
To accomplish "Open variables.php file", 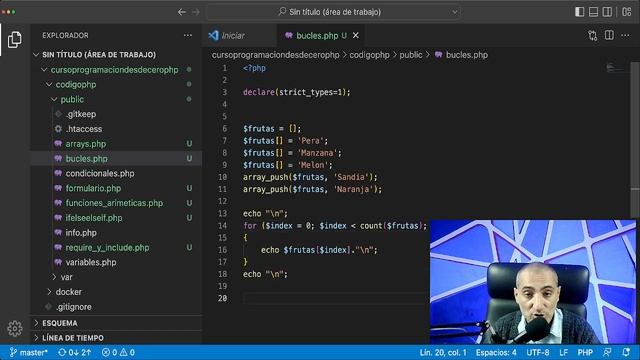I will click(x=91, y=262).
